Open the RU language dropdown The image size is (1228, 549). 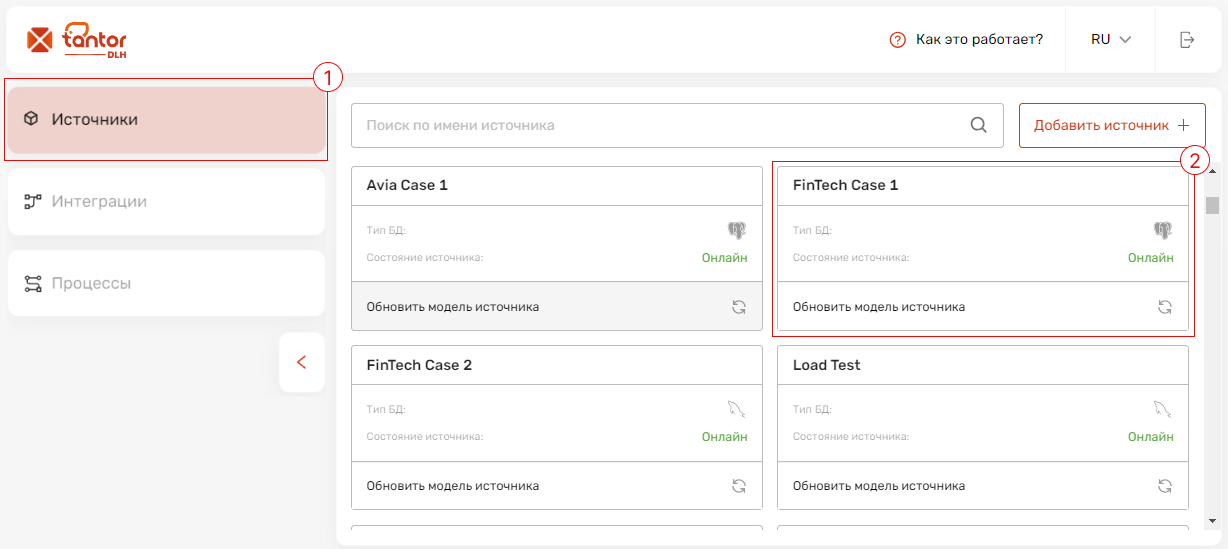coord(1111,40)
